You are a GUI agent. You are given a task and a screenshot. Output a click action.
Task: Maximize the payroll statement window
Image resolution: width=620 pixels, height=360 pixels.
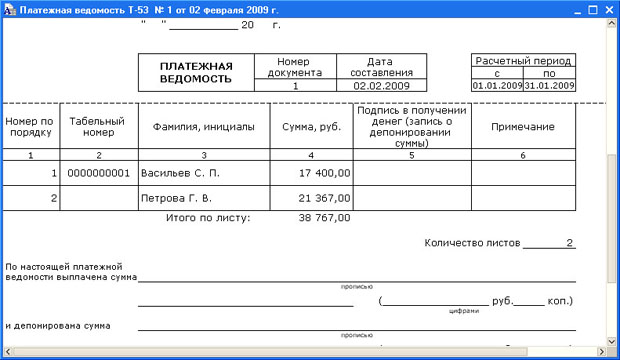coord(593,10)
